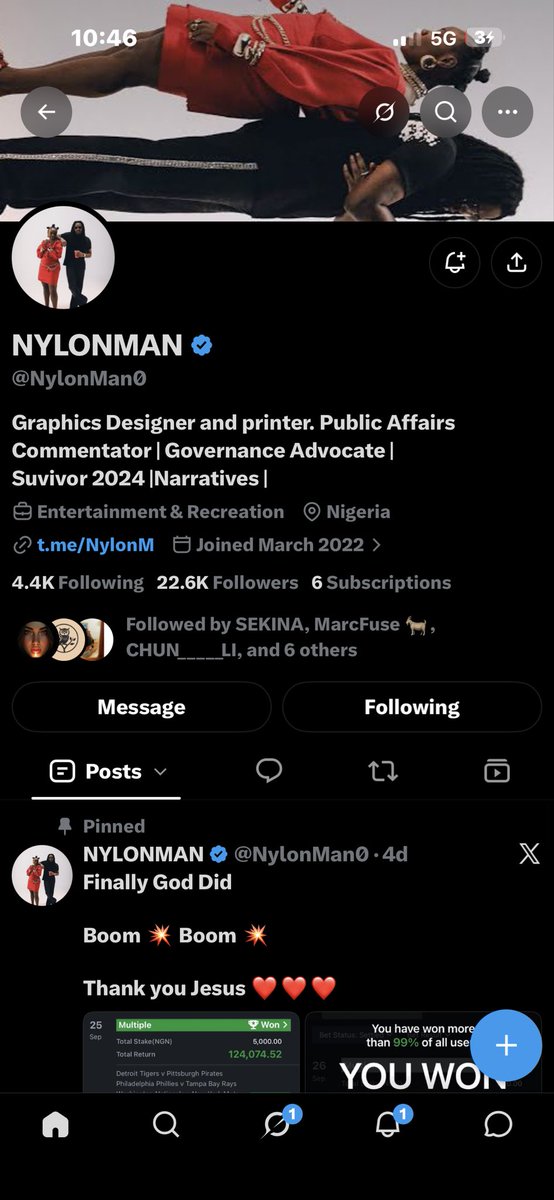Screen dimensions: 554x1200
Task: Switch to the Replies tab icon
Action: pyautogui.click(x=269, y=771)
